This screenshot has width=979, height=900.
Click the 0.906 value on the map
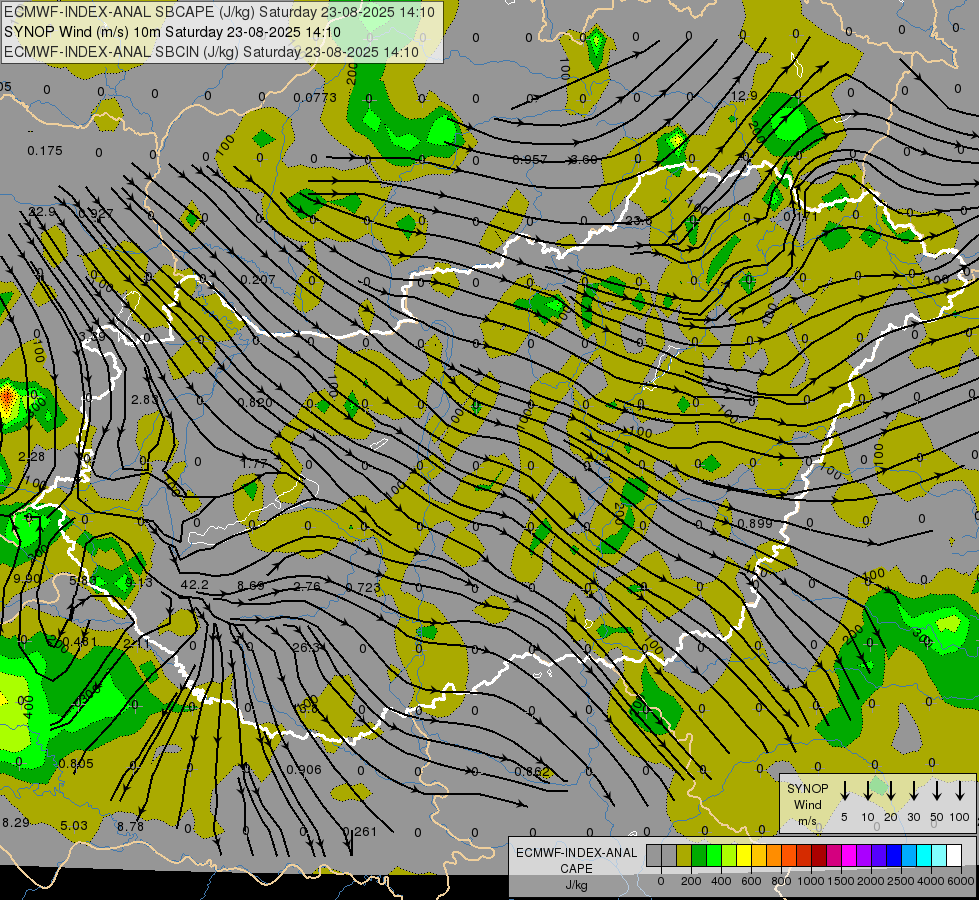[x=304, y=769]
